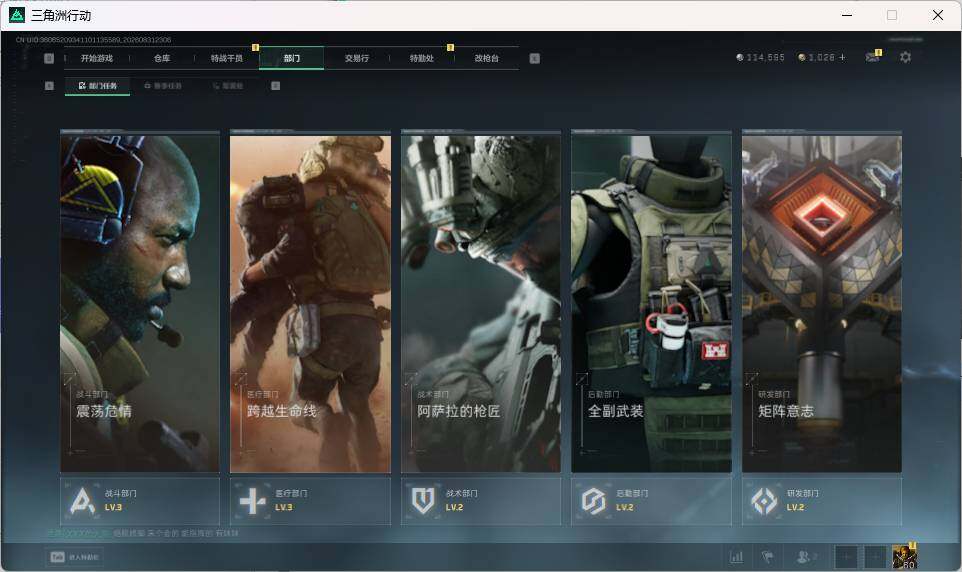Select the 部门任务 sub-tab
Viewport: 962px width, 572px height.
(98, 86)
